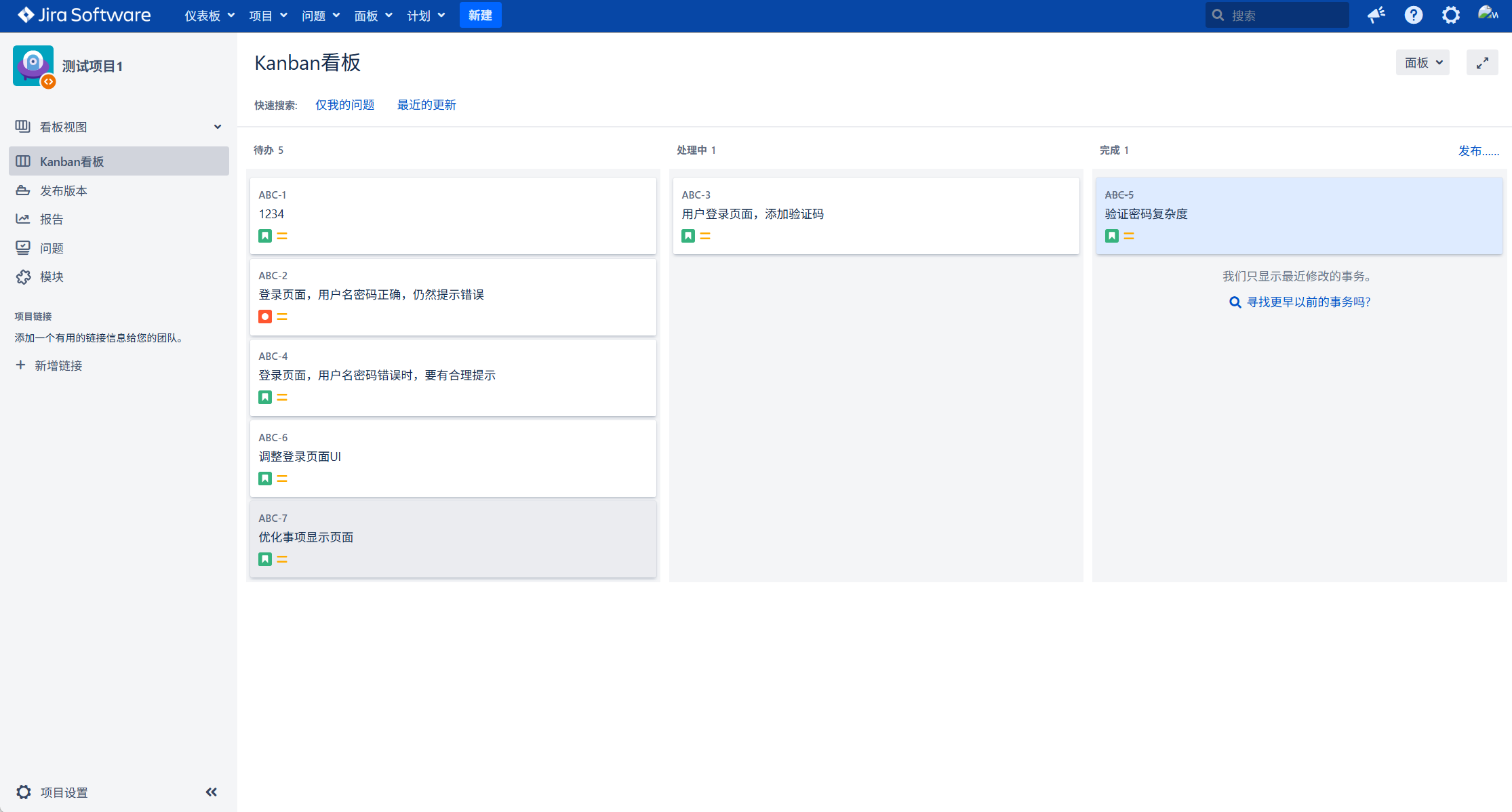1512x812 pixels.
Task: Click the red bug icon on ABC-2
Action: point(265,317)
